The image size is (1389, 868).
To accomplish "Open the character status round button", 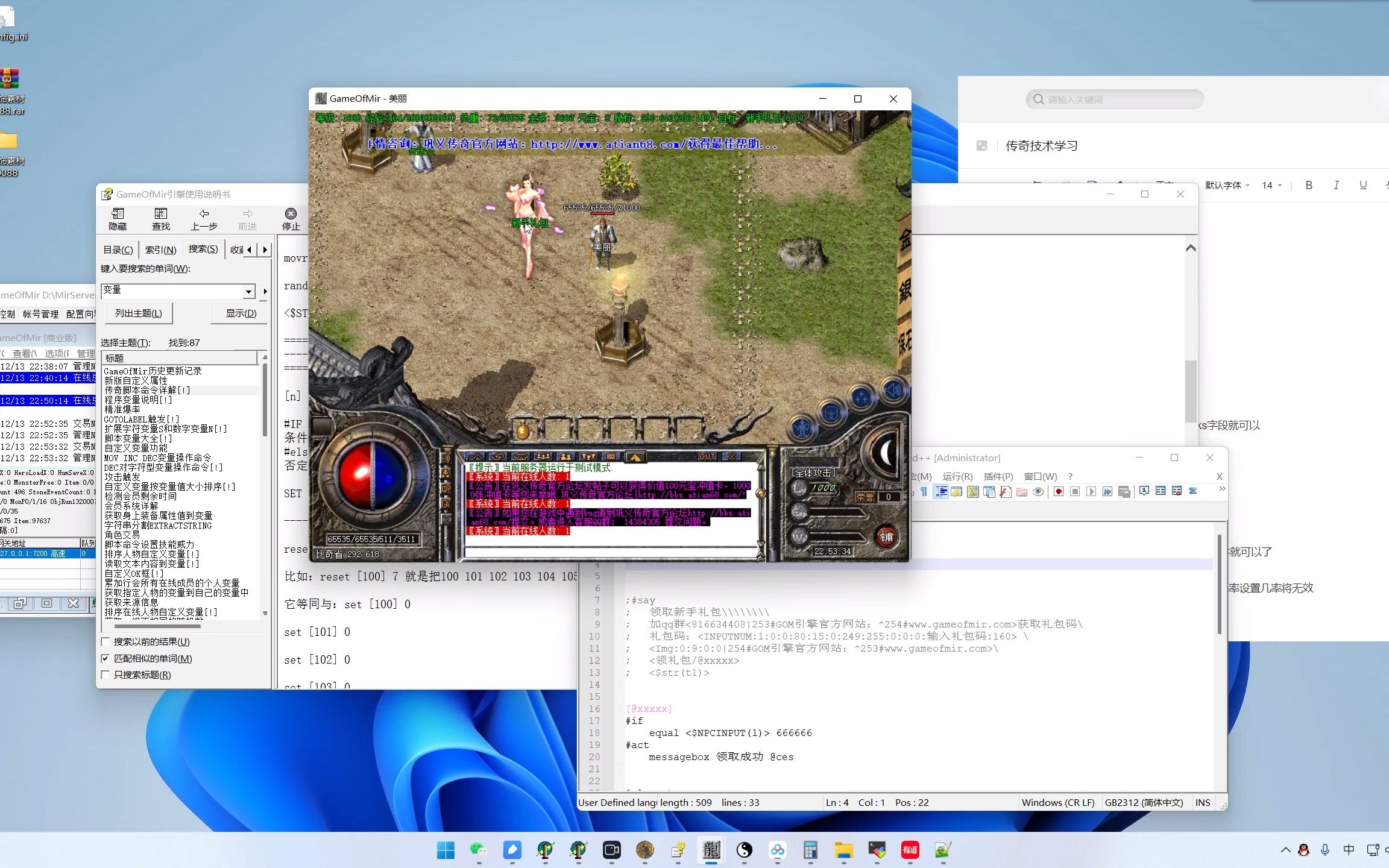I will [x=802, y=429].
